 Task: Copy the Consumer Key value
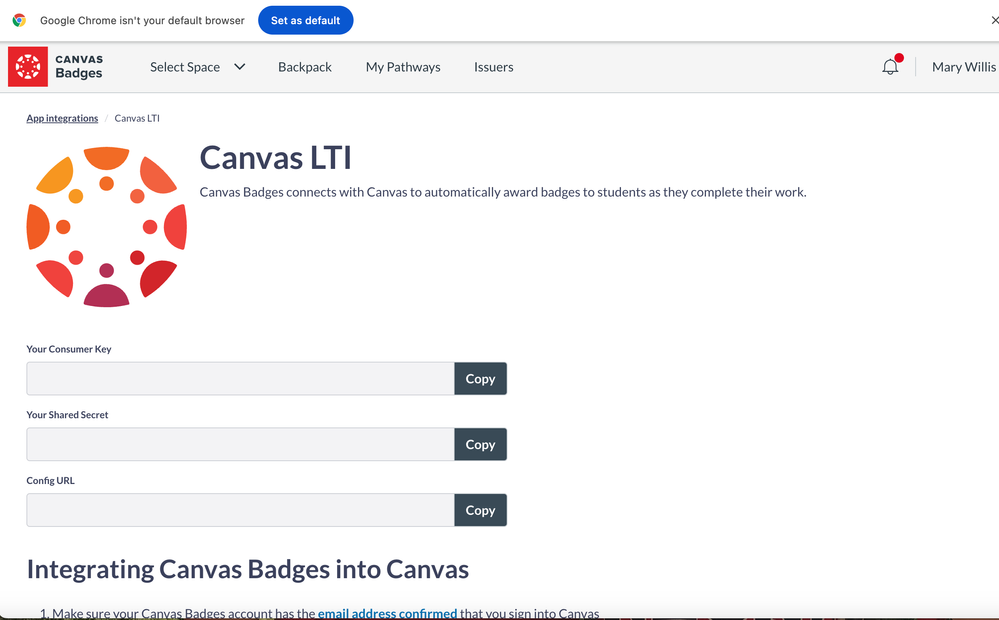click(x=480, y=379)
